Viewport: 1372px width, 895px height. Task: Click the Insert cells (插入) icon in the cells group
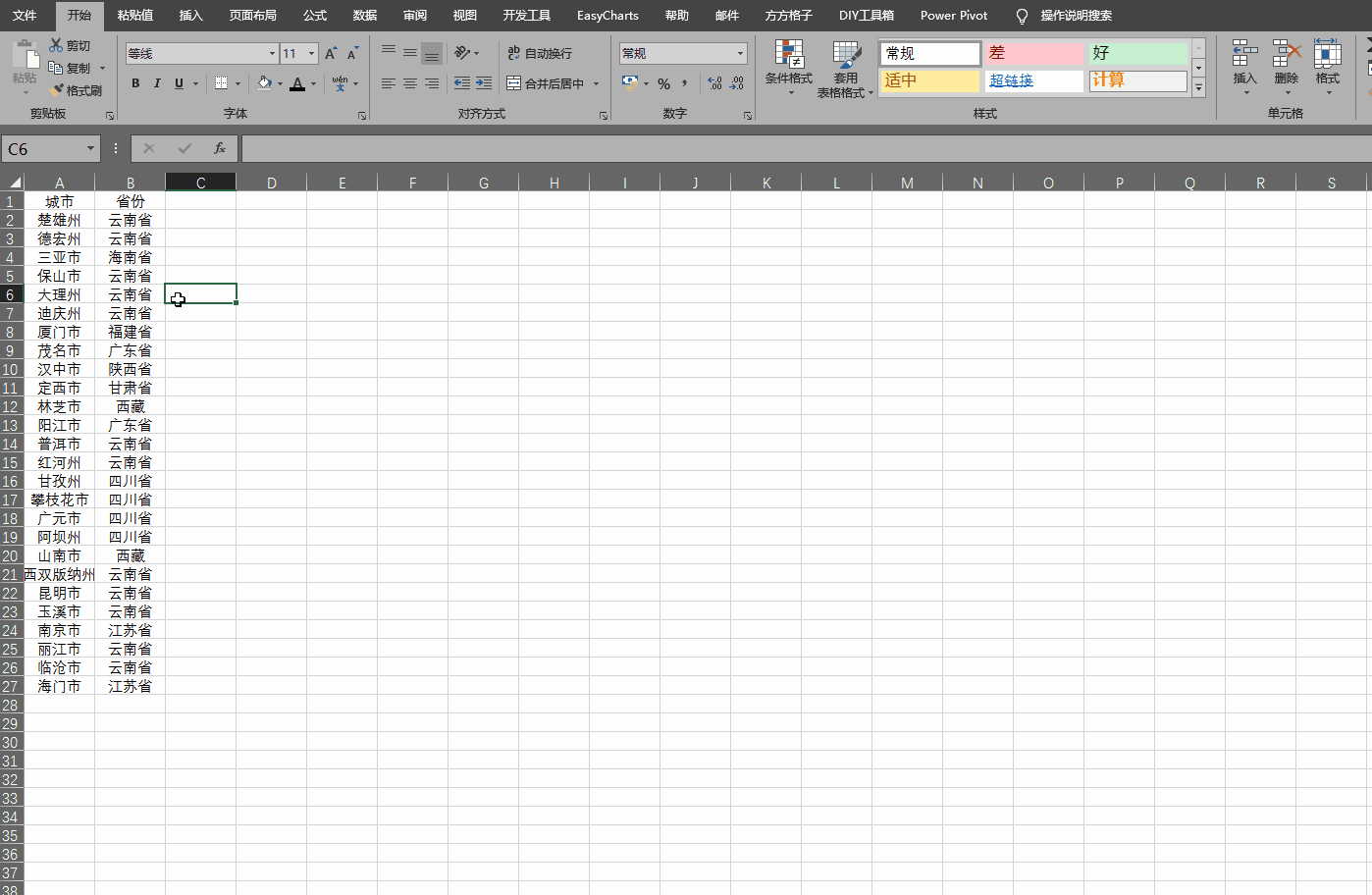coord(1244,53)
